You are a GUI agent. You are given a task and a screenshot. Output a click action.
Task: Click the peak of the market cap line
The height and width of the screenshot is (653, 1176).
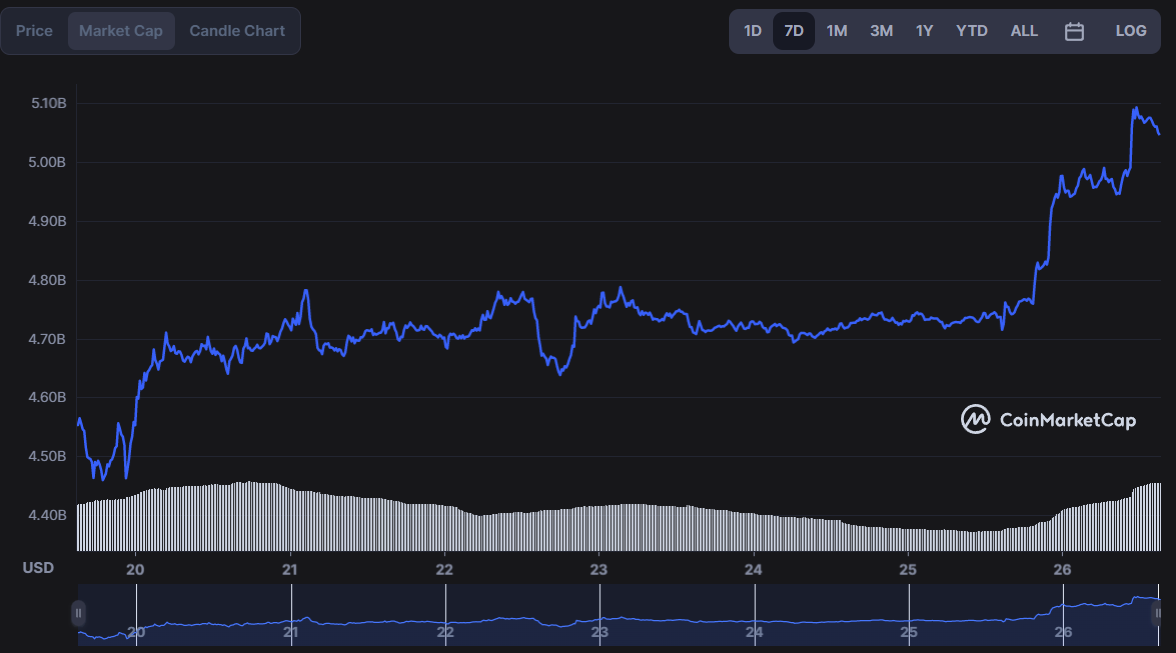coord(1136,109)
